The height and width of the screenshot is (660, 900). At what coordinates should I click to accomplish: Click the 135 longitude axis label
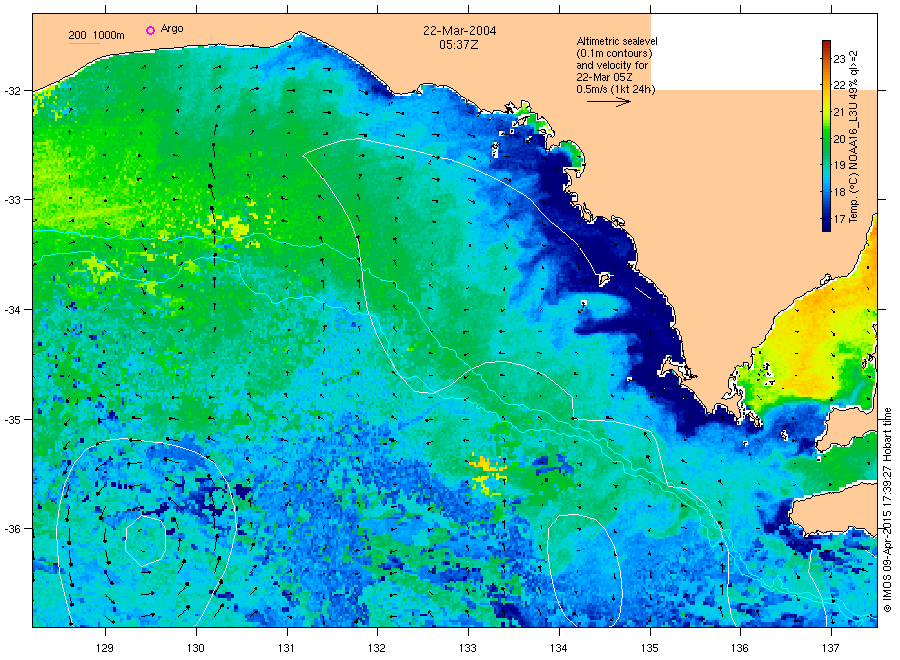tap(650, 648)
